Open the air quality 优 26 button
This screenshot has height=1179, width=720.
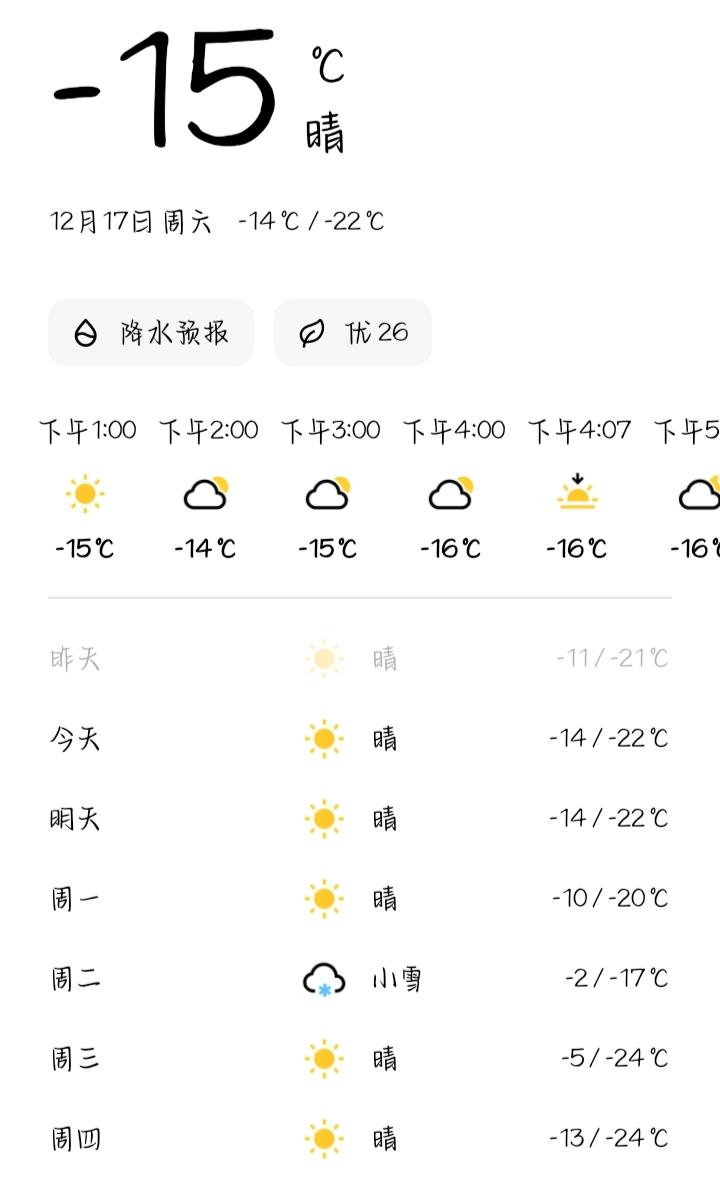point(352,332)
